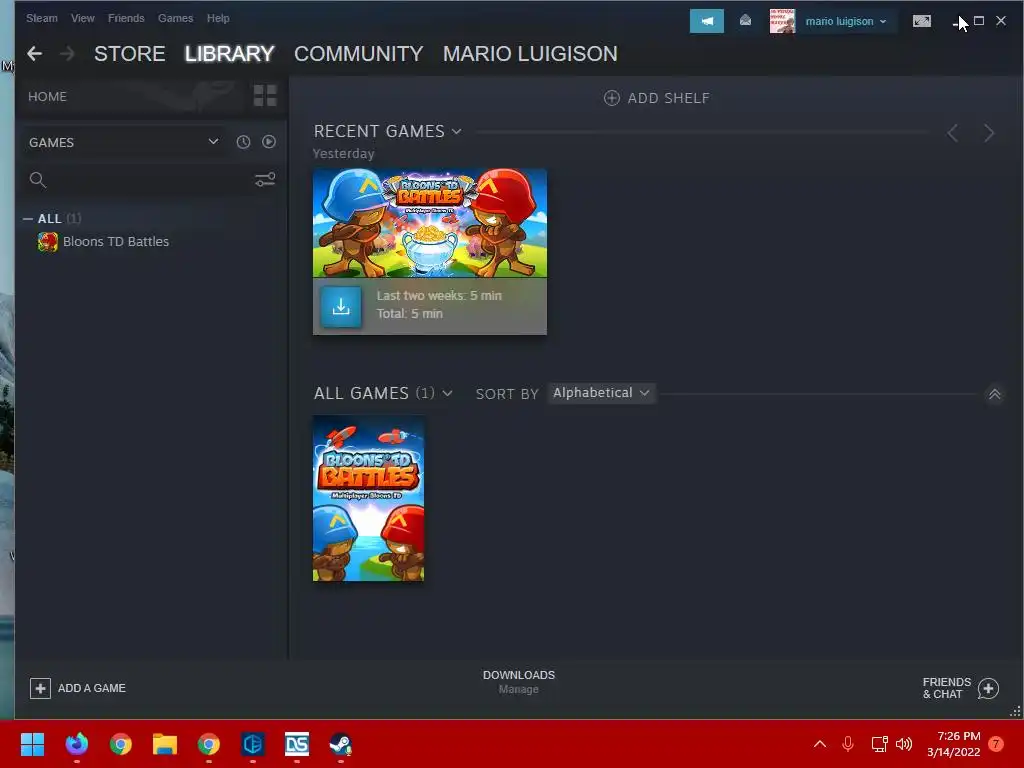Click the forward navigation arrow

coord(67,54)
